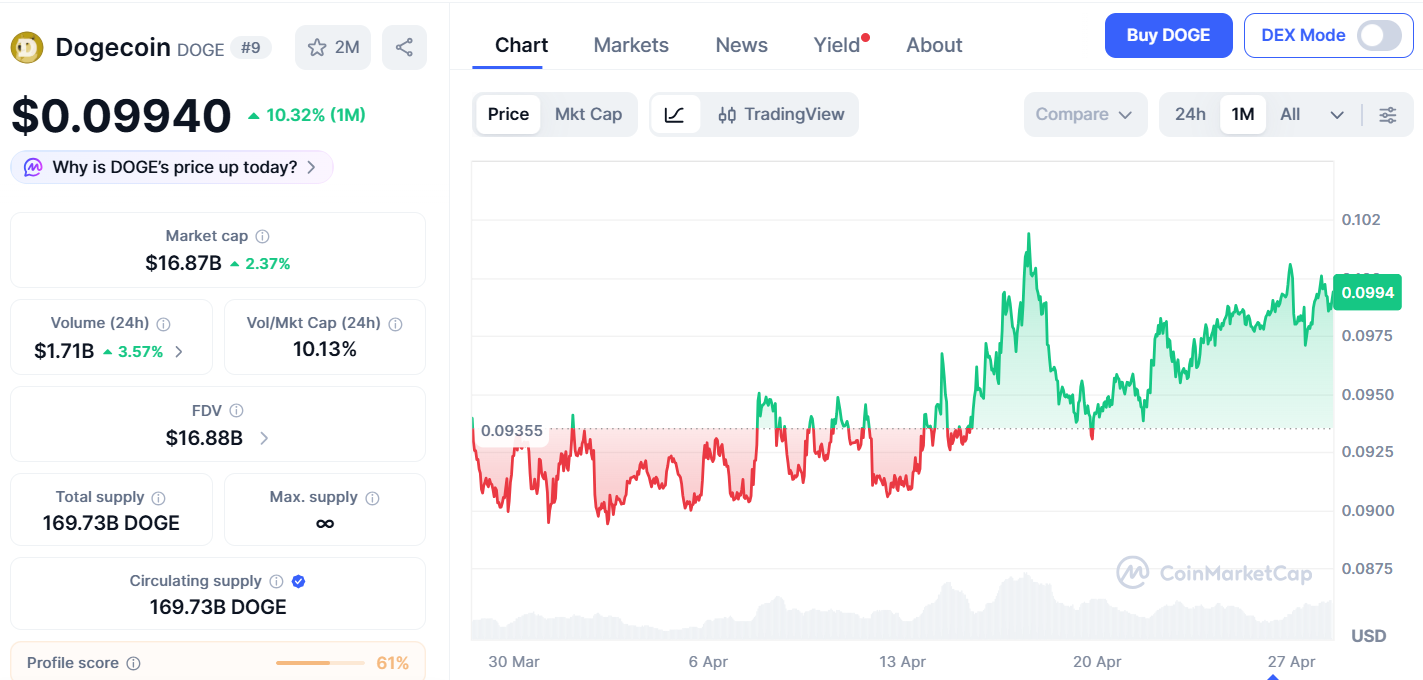1423x680 pixels.
Task: Click the Total supply info icon
Action: click(158, 498)
